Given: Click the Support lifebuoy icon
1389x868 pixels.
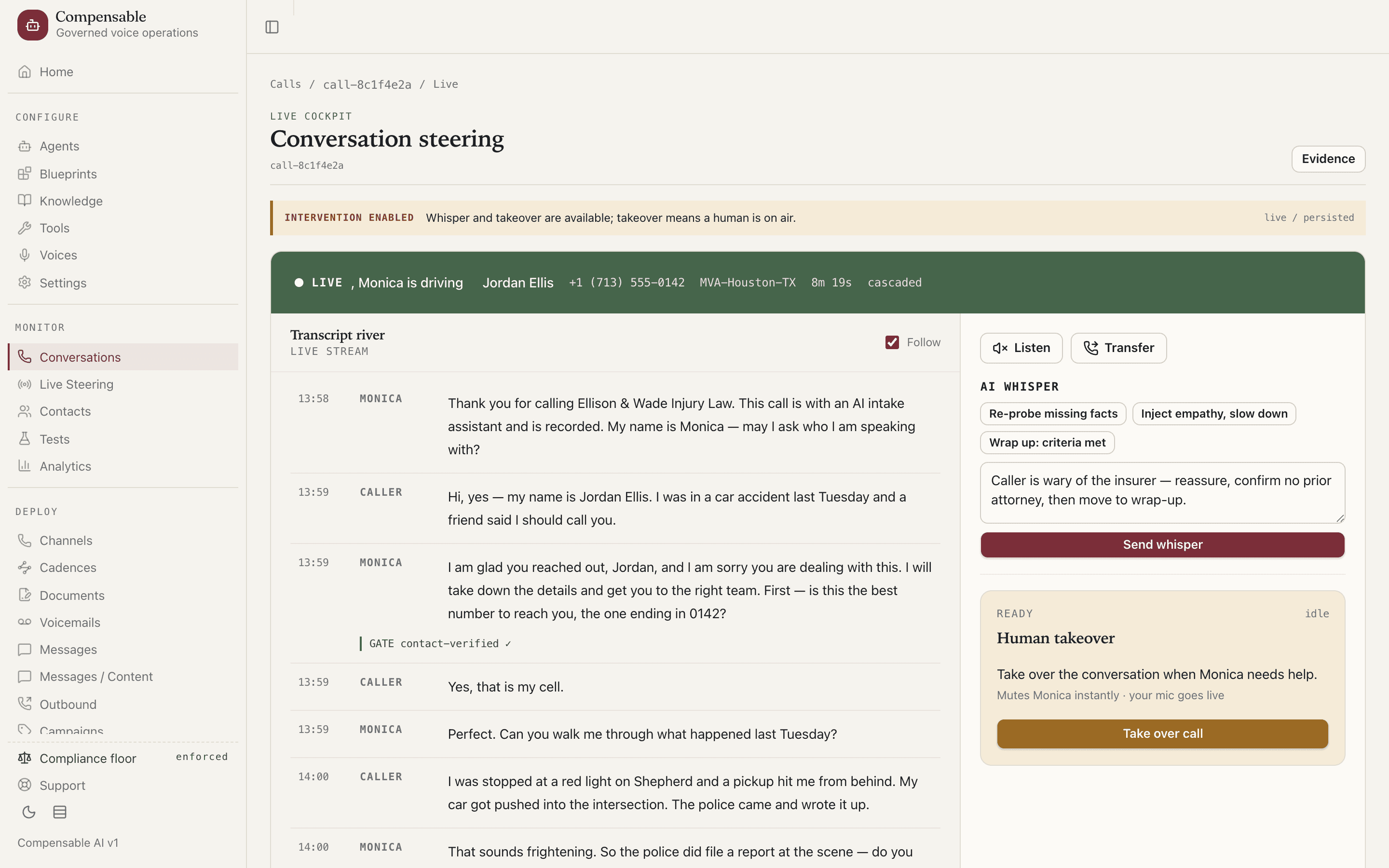Looking at the screenshot, I should [24, 785].
